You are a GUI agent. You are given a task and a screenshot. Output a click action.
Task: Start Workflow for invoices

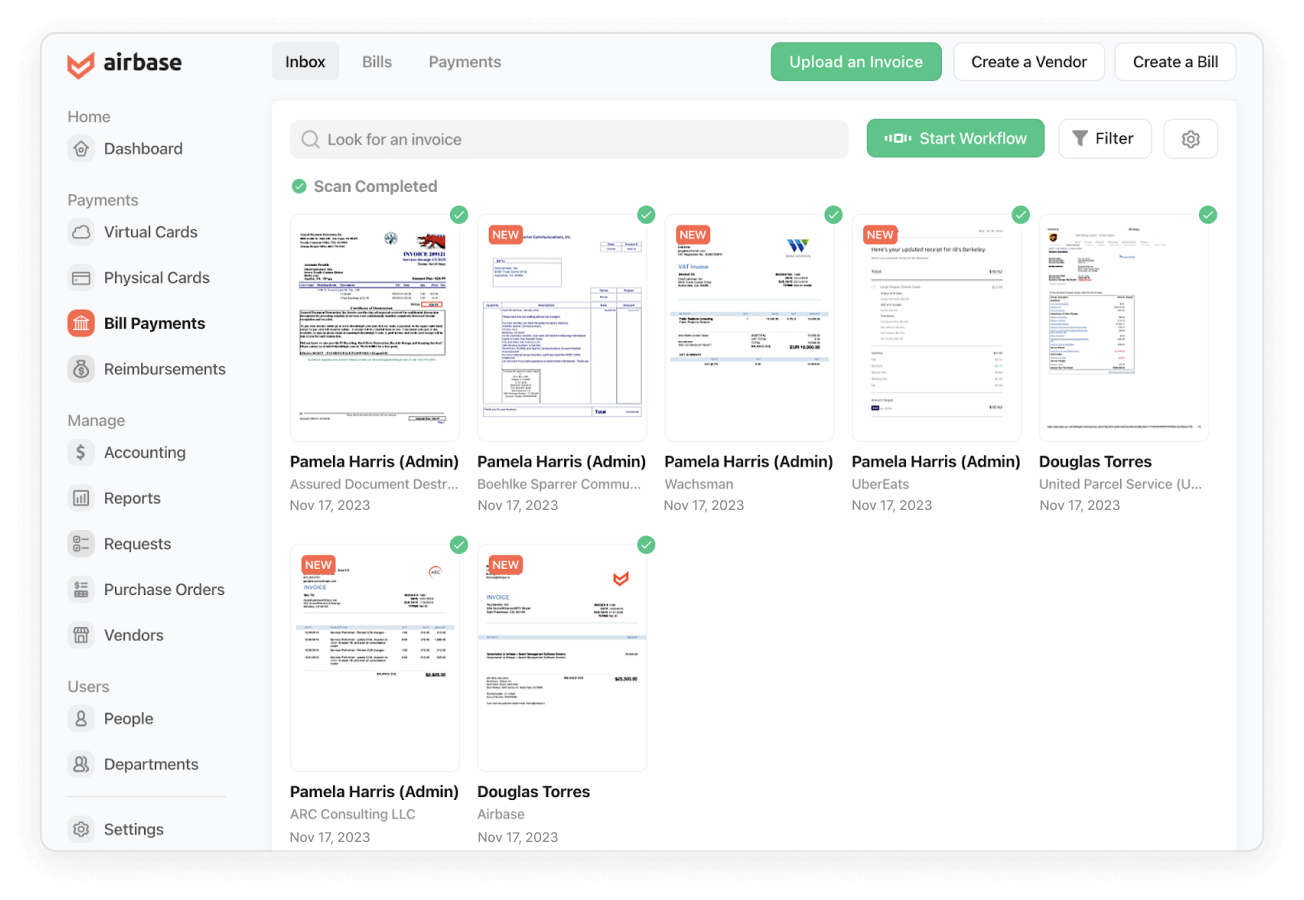pyautogui.click(x=956, y=139)
